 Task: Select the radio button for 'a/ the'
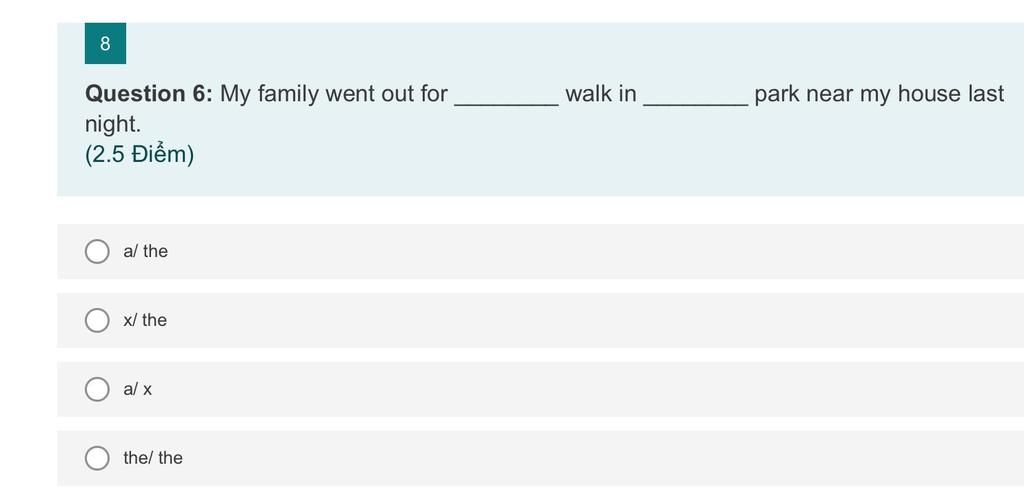point(97,251)
